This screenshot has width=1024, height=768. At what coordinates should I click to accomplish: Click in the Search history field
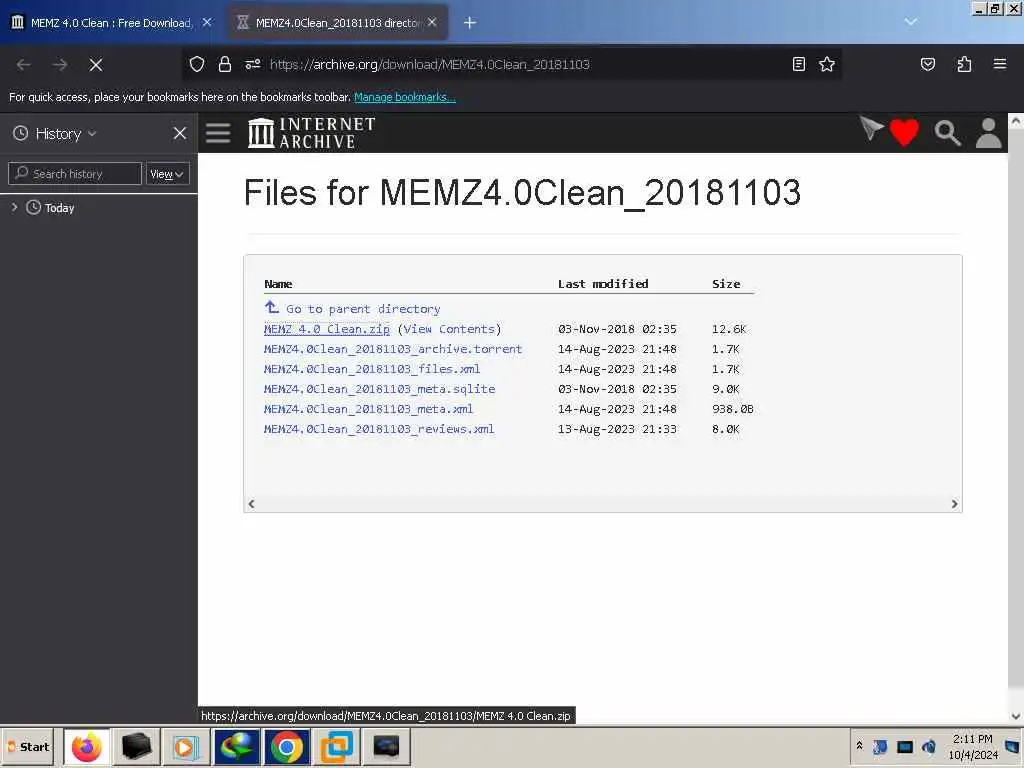click(75, 174)
